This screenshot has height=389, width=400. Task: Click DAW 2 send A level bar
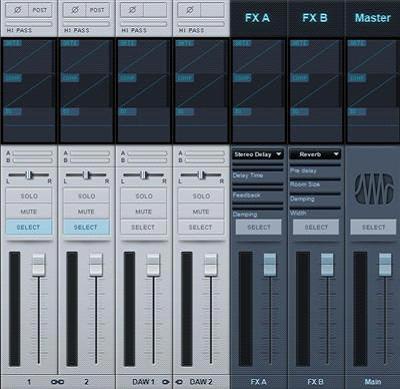click(x=204, y=153)
